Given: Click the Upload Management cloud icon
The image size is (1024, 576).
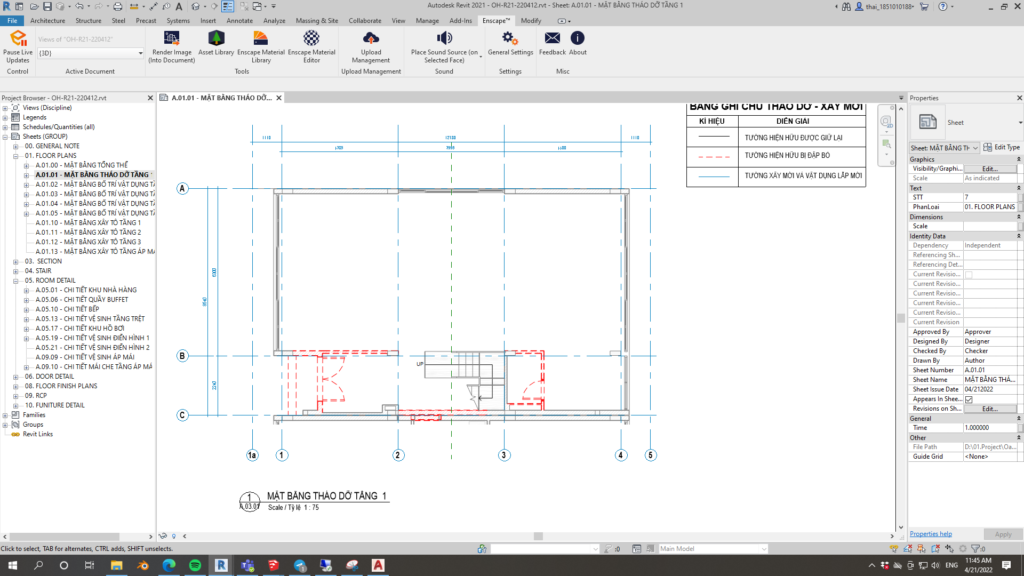Looking at the screenshot, I should pyautogui.click(x=370, y=38).
